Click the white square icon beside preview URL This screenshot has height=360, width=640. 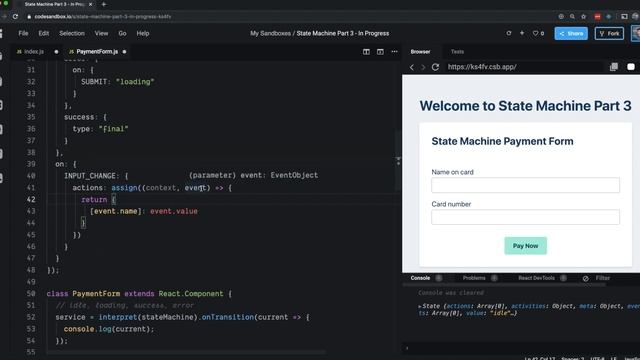631,67
